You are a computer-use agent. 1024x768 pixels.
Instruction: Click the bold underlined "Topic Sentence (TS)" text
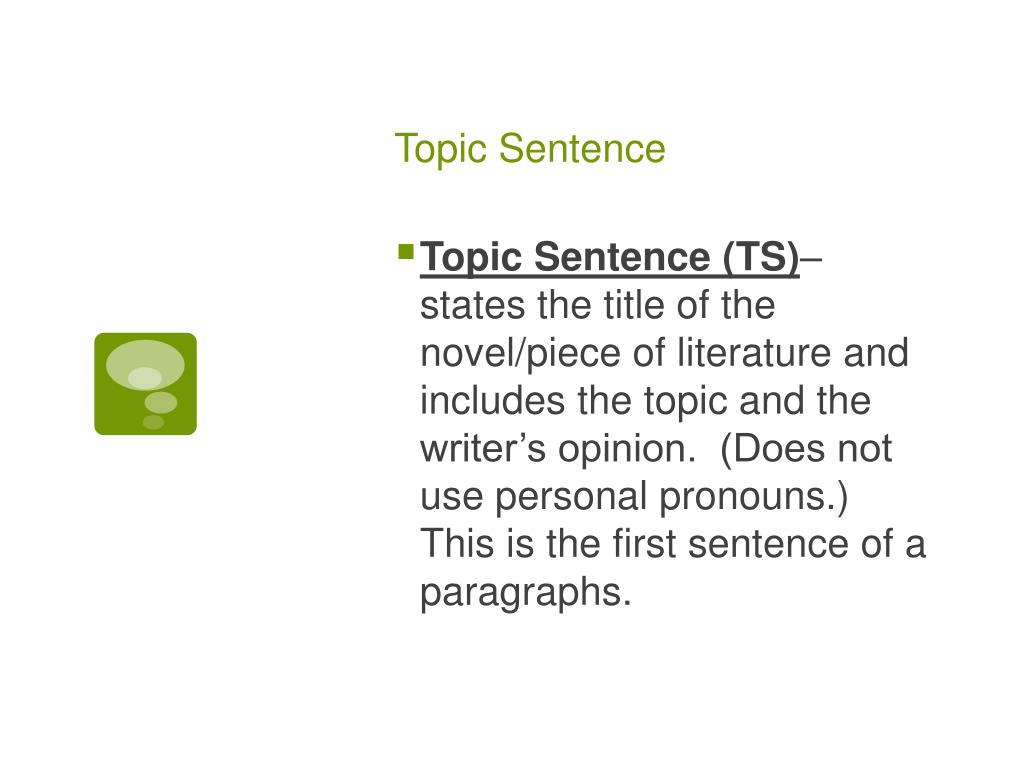(610, 258)
